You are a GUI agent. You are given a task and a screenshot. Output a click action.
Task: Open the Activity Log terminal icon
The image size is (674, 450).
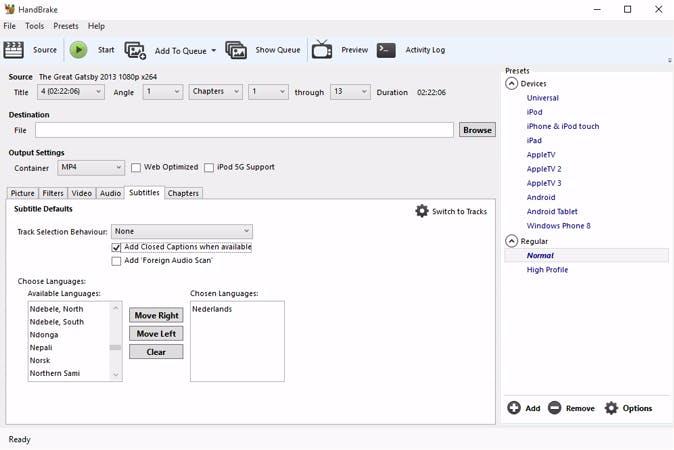386,50
